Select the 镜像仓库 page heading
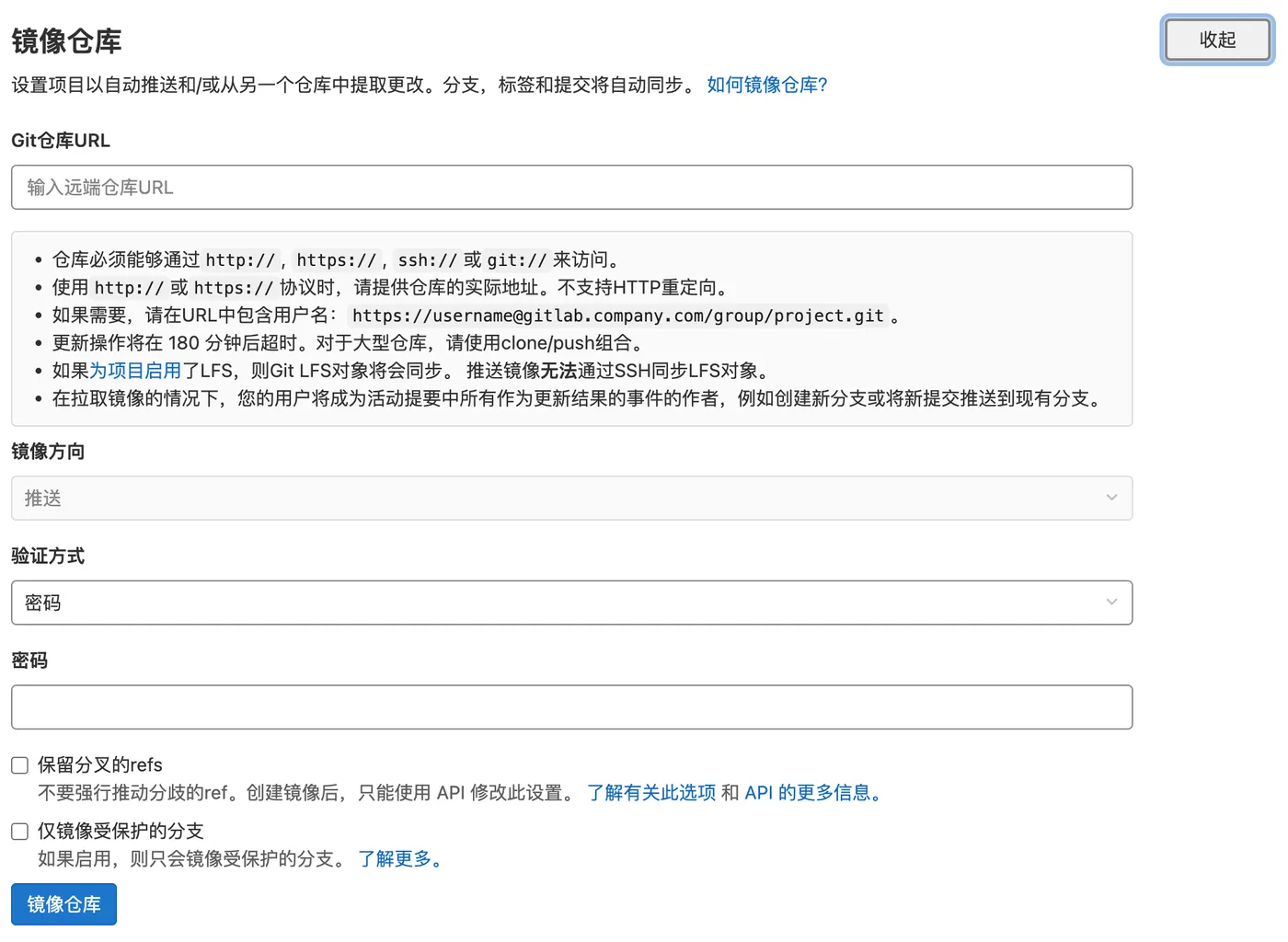 [x=65, y=40]
